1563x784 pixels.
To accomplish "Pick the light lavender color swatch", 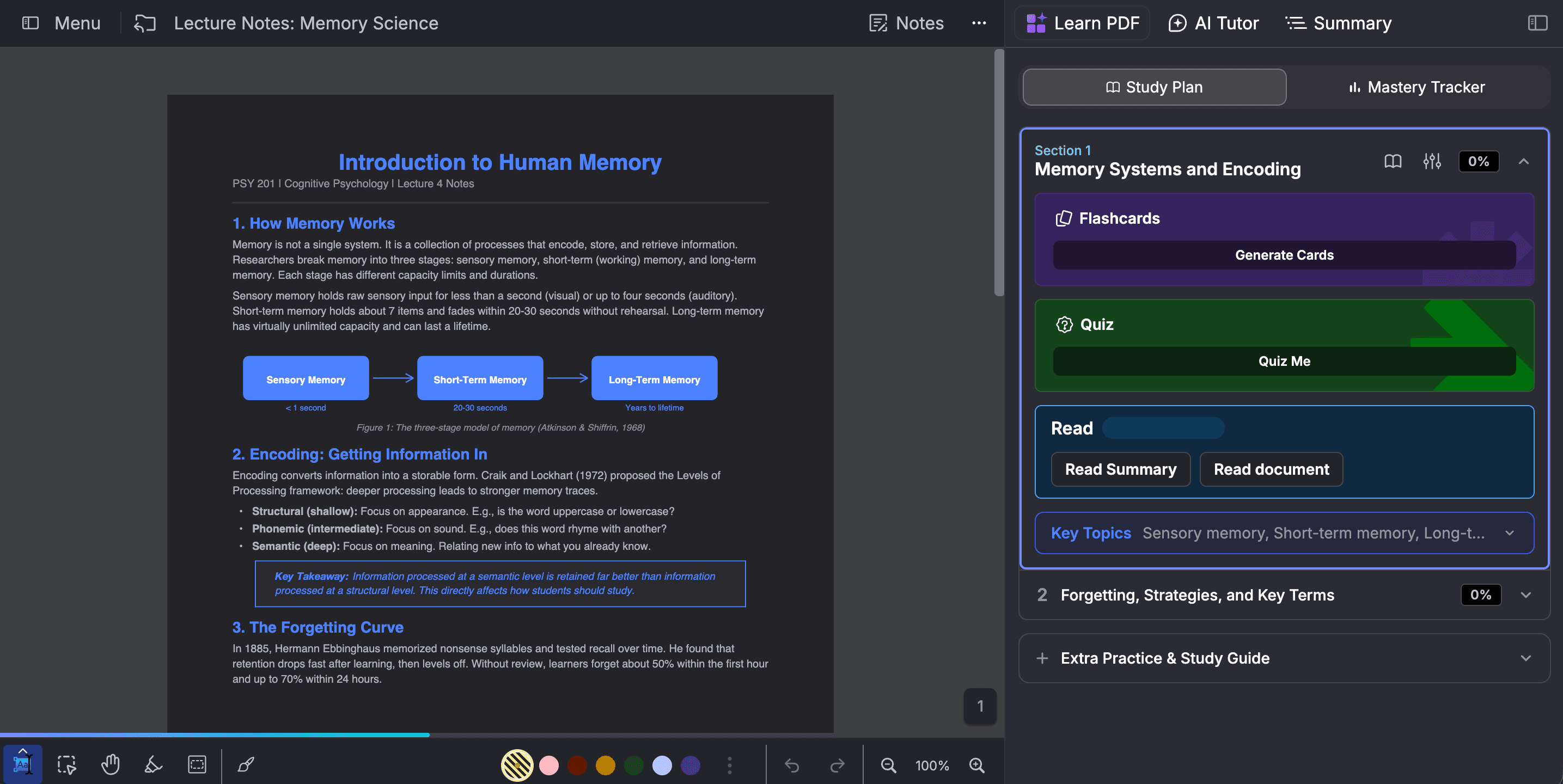I will tap(662, 765).
